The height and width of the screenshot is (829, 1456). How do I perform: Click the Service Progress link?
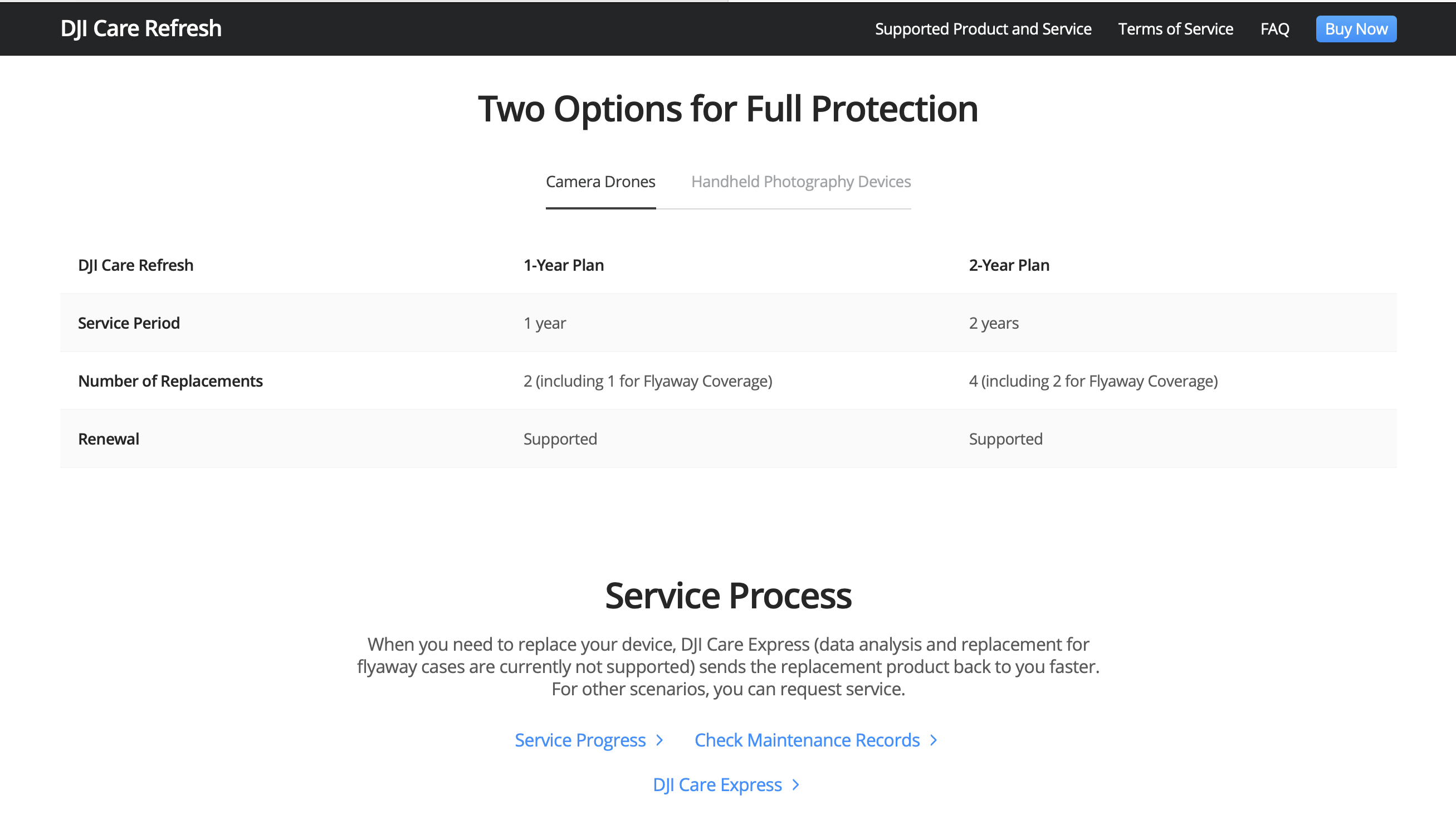click(x=580, y=740)
